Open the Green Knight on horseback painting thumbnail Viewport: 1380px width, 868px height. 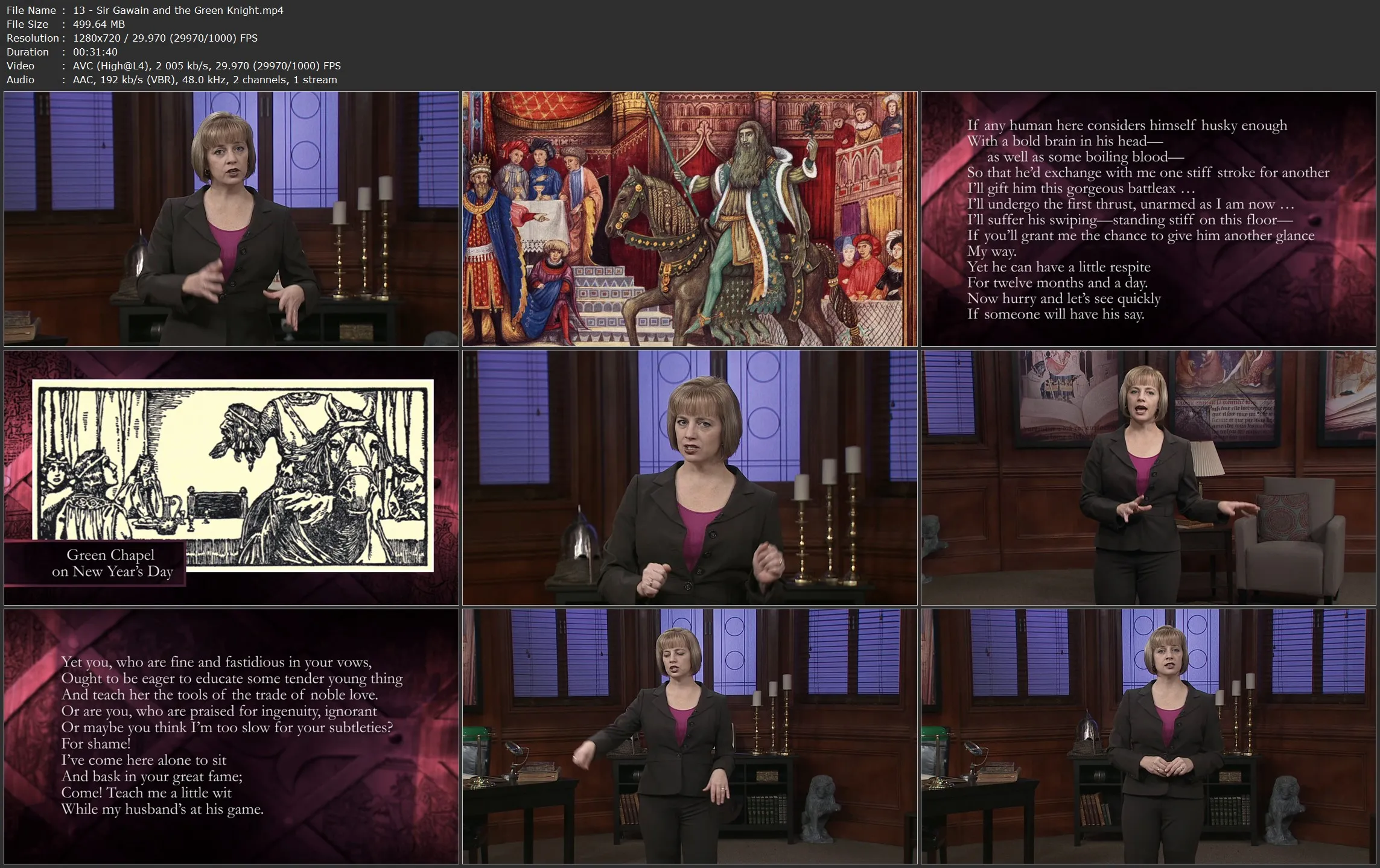click(x=690, y=219)
